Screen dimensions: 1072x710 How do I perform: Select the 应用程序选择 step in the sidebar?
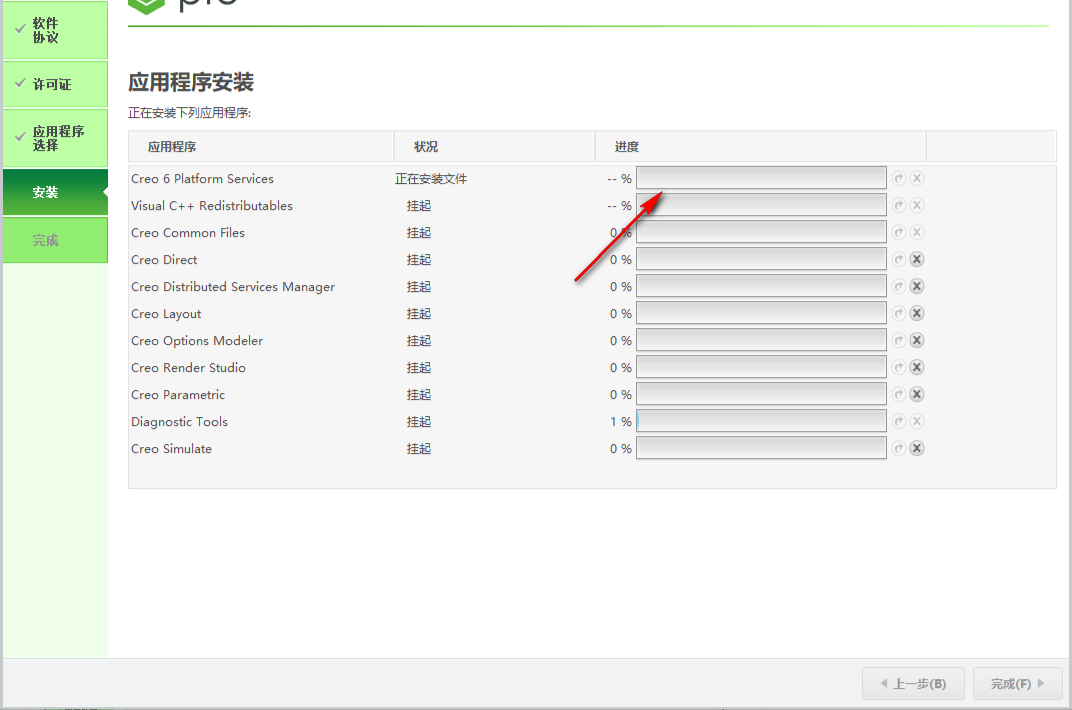pos(55,138)
